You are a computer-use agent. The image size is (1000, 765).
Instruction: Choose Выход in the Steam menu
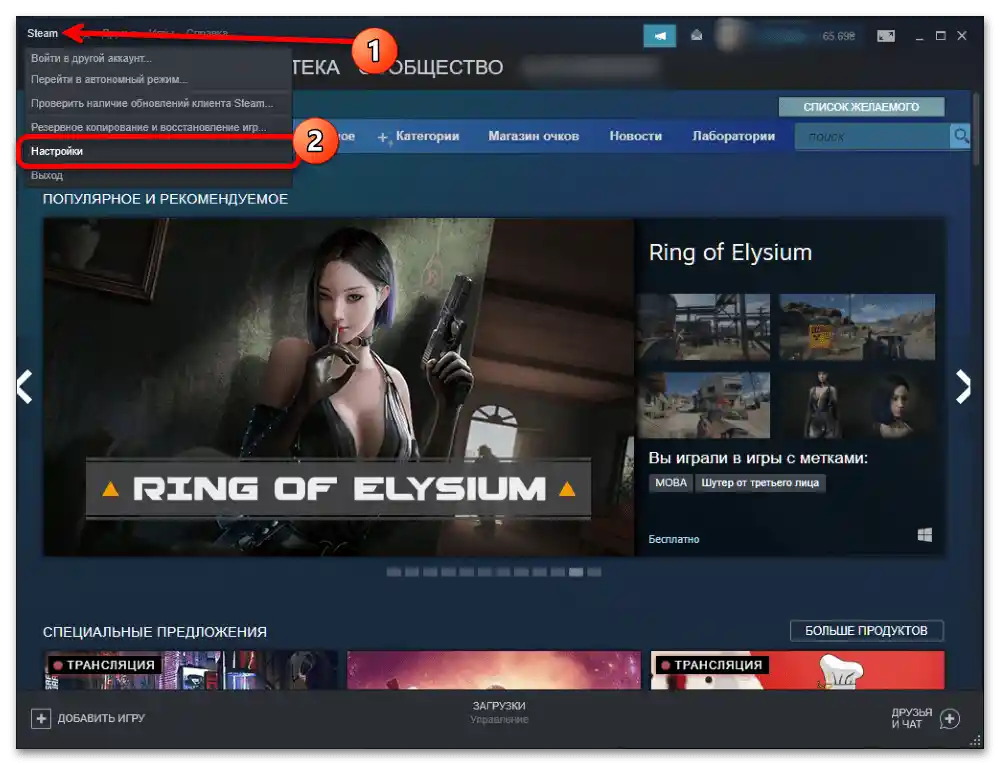47,175
